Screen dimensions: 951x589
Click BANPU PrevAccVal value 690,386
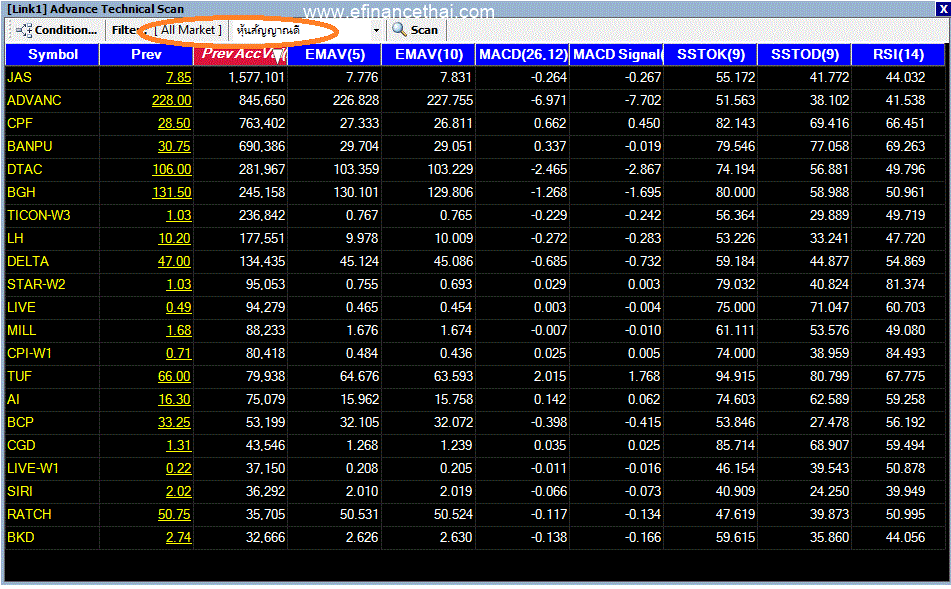pos(262,147)
